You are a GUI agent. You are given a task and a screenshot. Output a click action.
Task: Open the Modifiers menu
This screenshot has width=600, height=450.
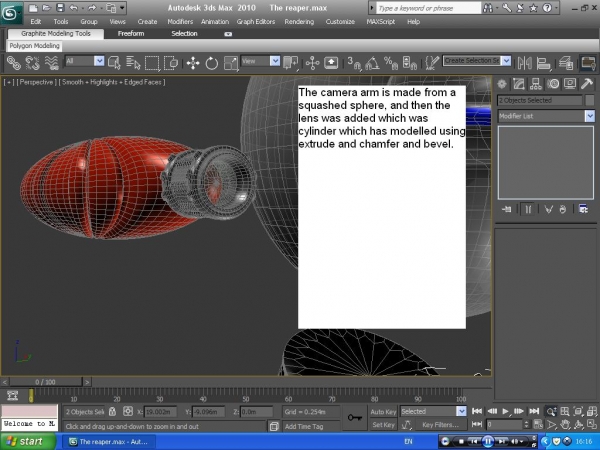coord(180,22)
